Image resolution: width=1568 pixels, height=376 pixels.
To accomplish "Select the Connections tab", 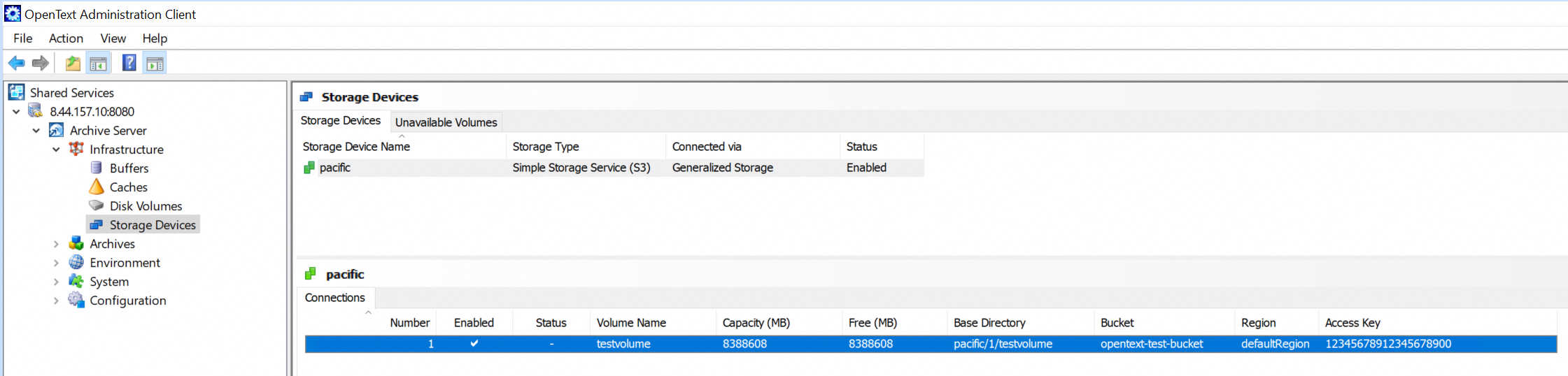I will (335, 298).
